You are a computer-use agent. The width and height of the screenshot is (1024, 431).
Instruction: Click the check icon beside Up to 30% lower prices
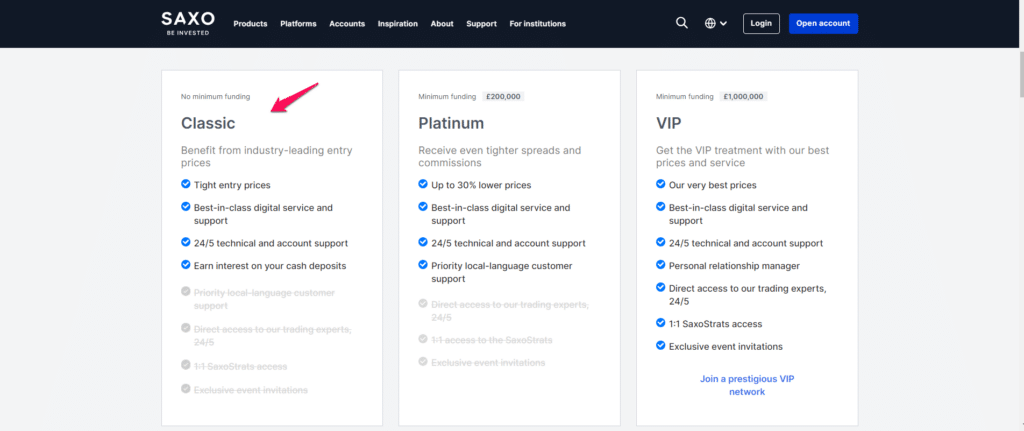(x=423, y=185)
